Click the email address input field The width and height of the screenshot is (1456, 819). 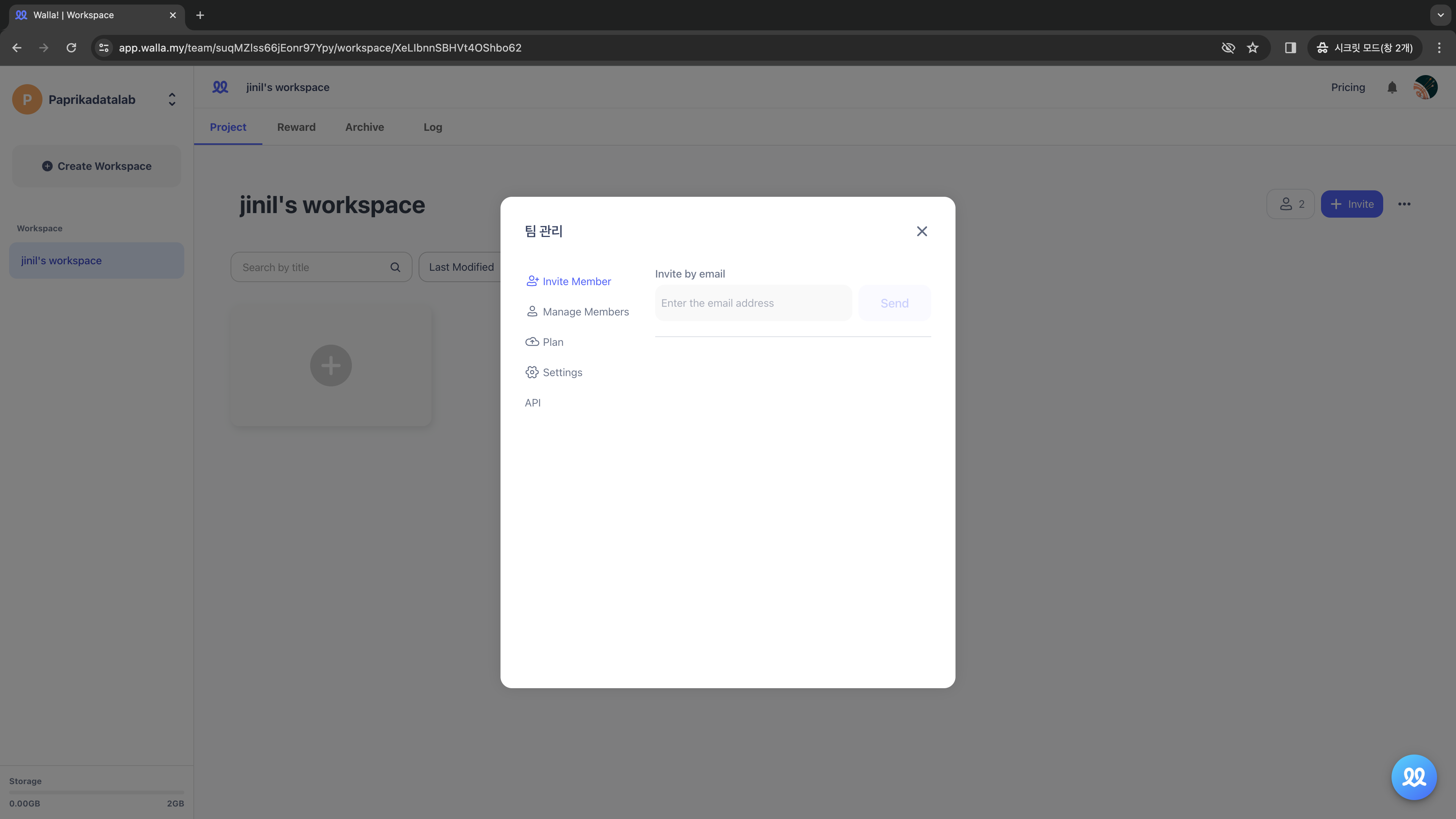click(753, 303)
